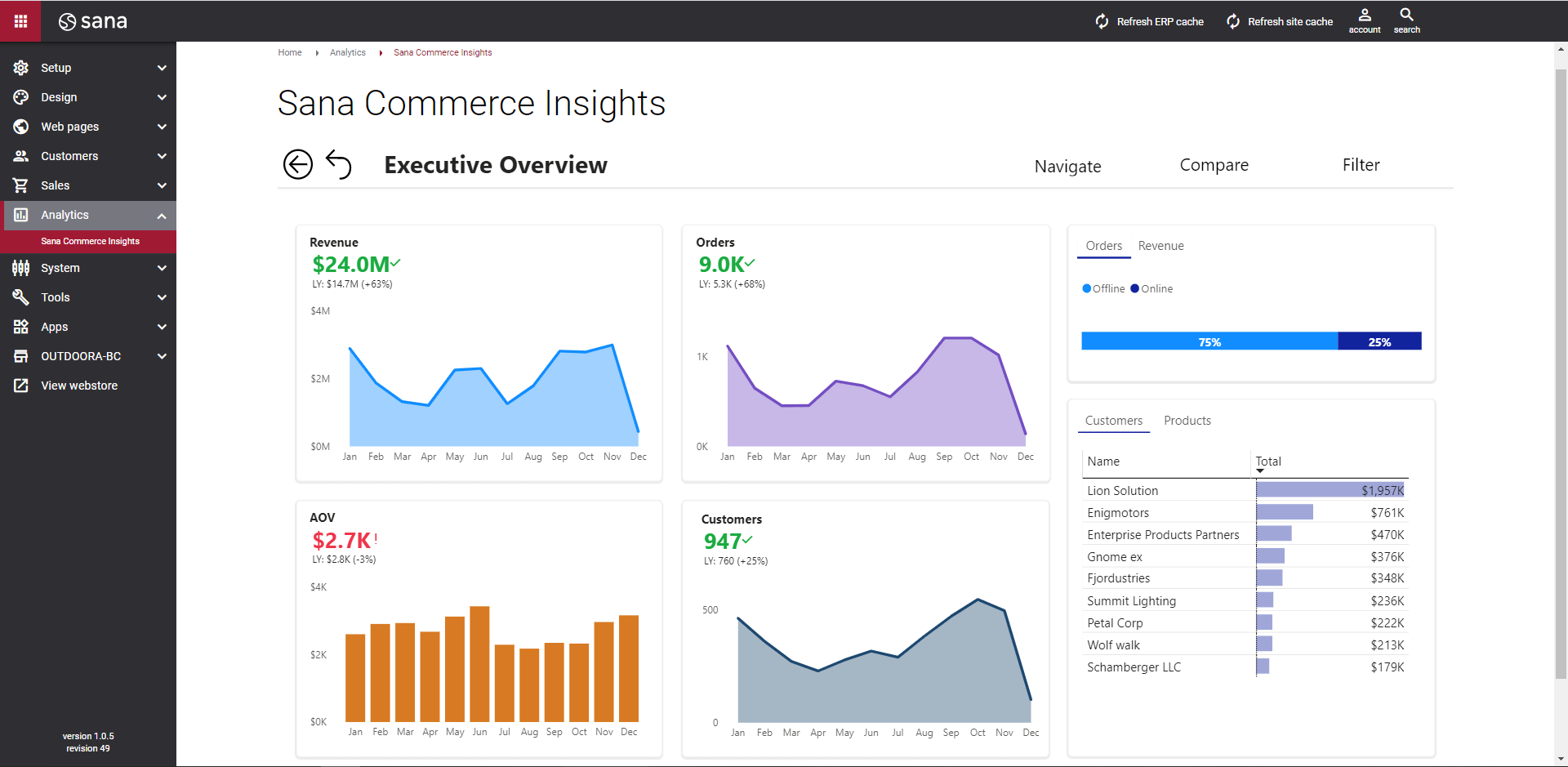This screenshot has width=1568, height=767.
Task: Select the Gnome ex row
Action: (x=1245, y=557)
